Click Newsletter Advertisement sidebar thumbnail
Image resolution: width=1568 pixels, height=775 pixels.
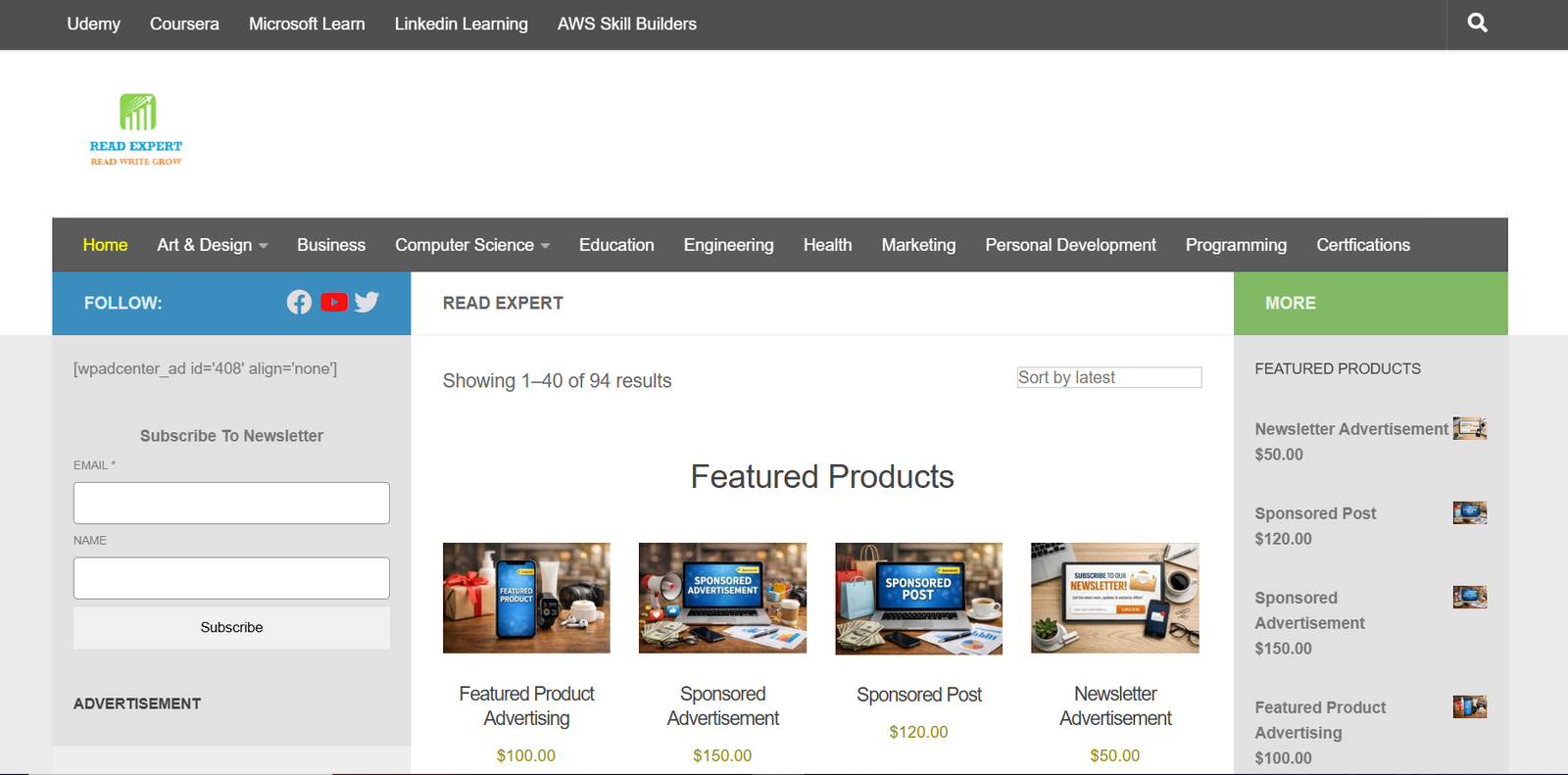click(1469, 428)
